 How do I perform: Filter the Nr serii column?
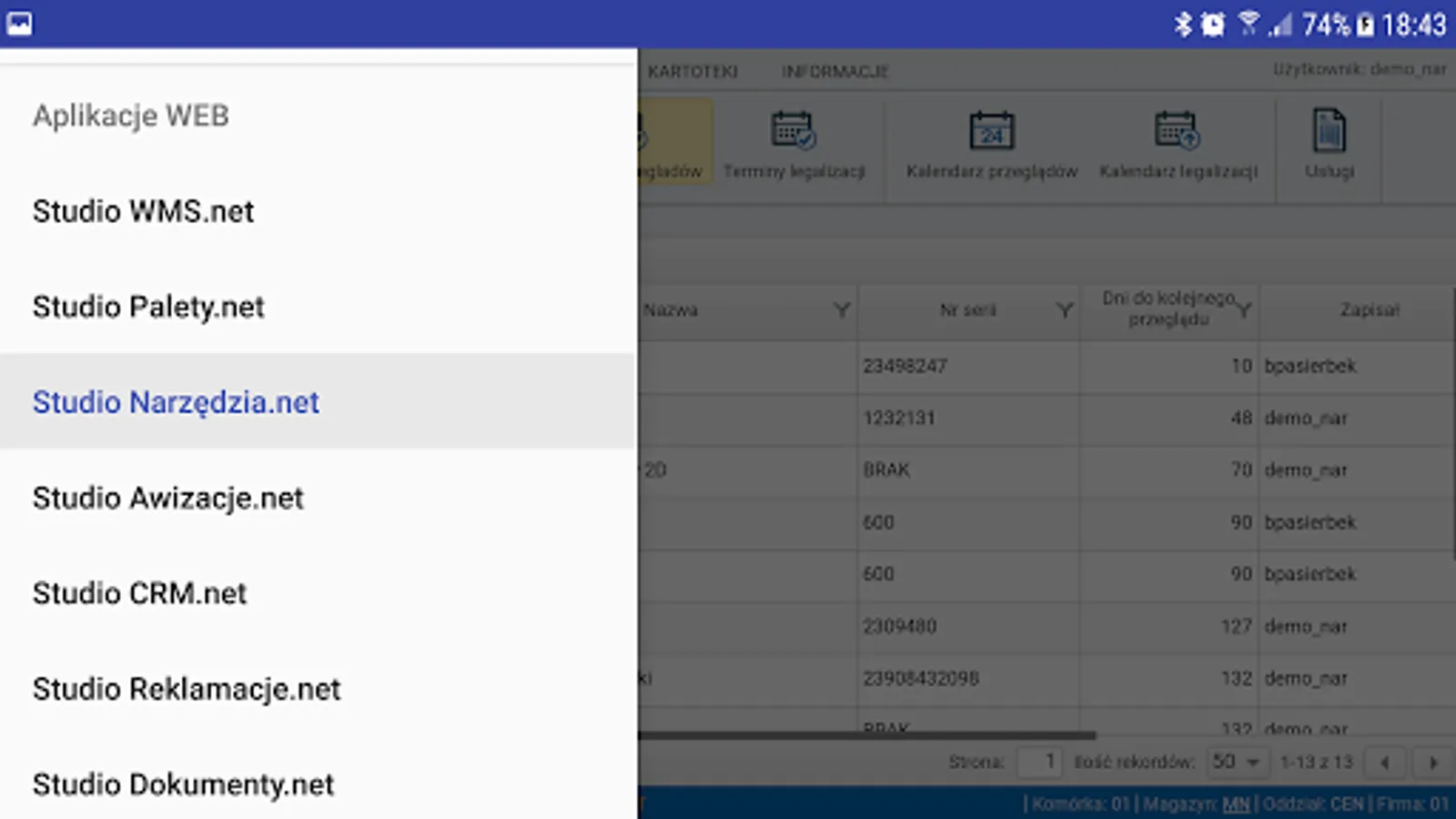point(1064,310)
